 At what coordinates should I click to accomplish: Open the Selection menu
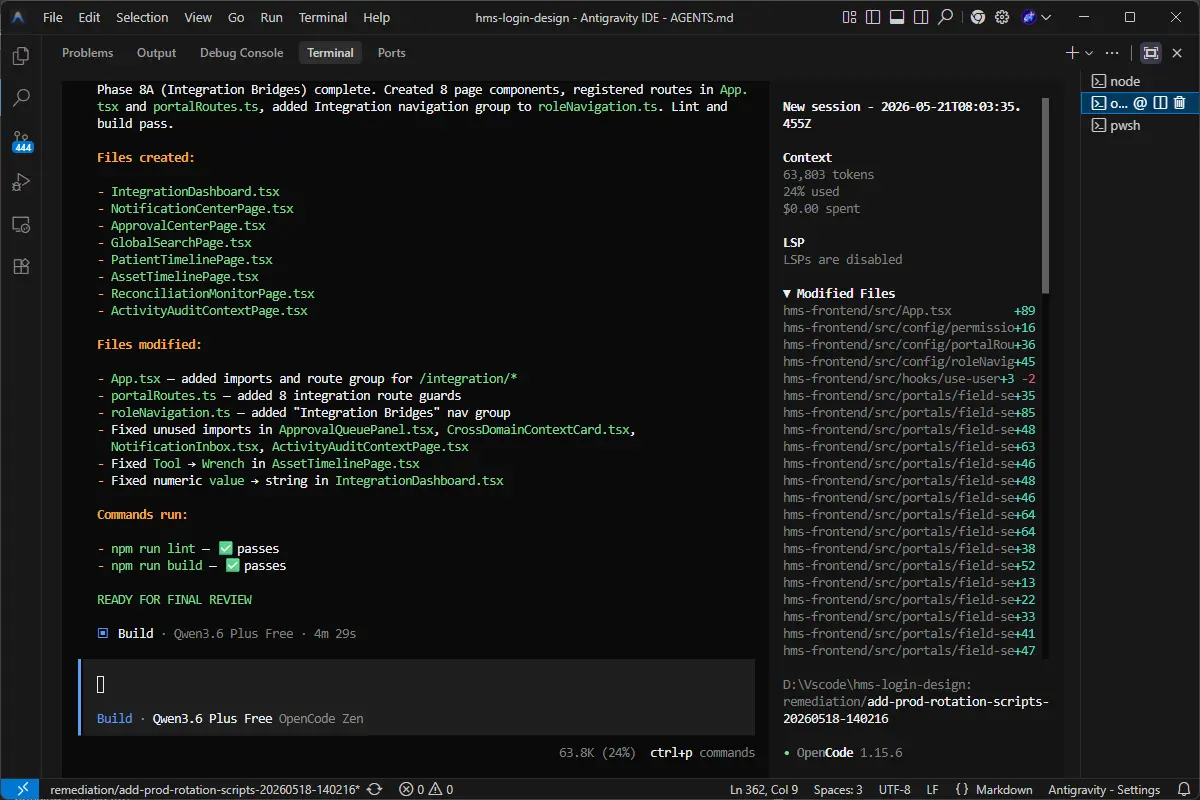point(142,17)
